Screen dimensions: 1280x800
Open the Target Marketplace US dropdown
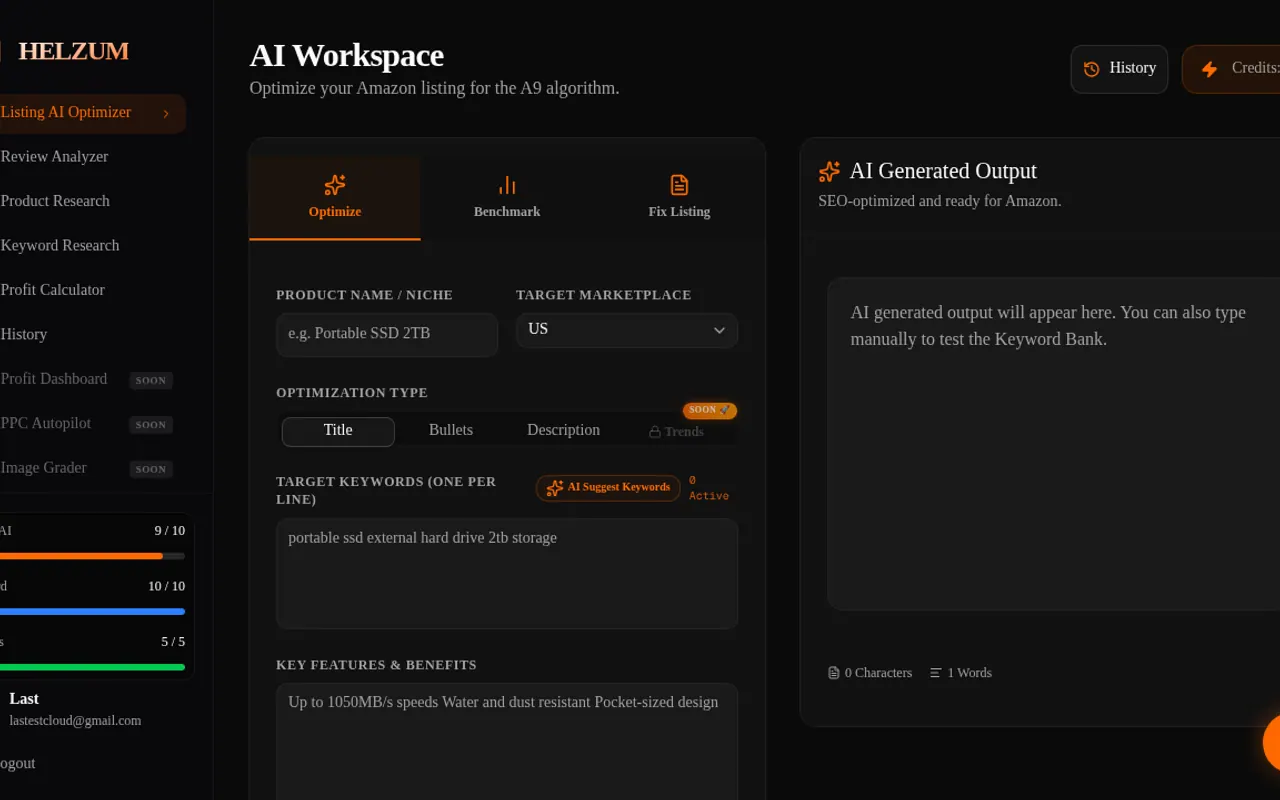point(627,330)
